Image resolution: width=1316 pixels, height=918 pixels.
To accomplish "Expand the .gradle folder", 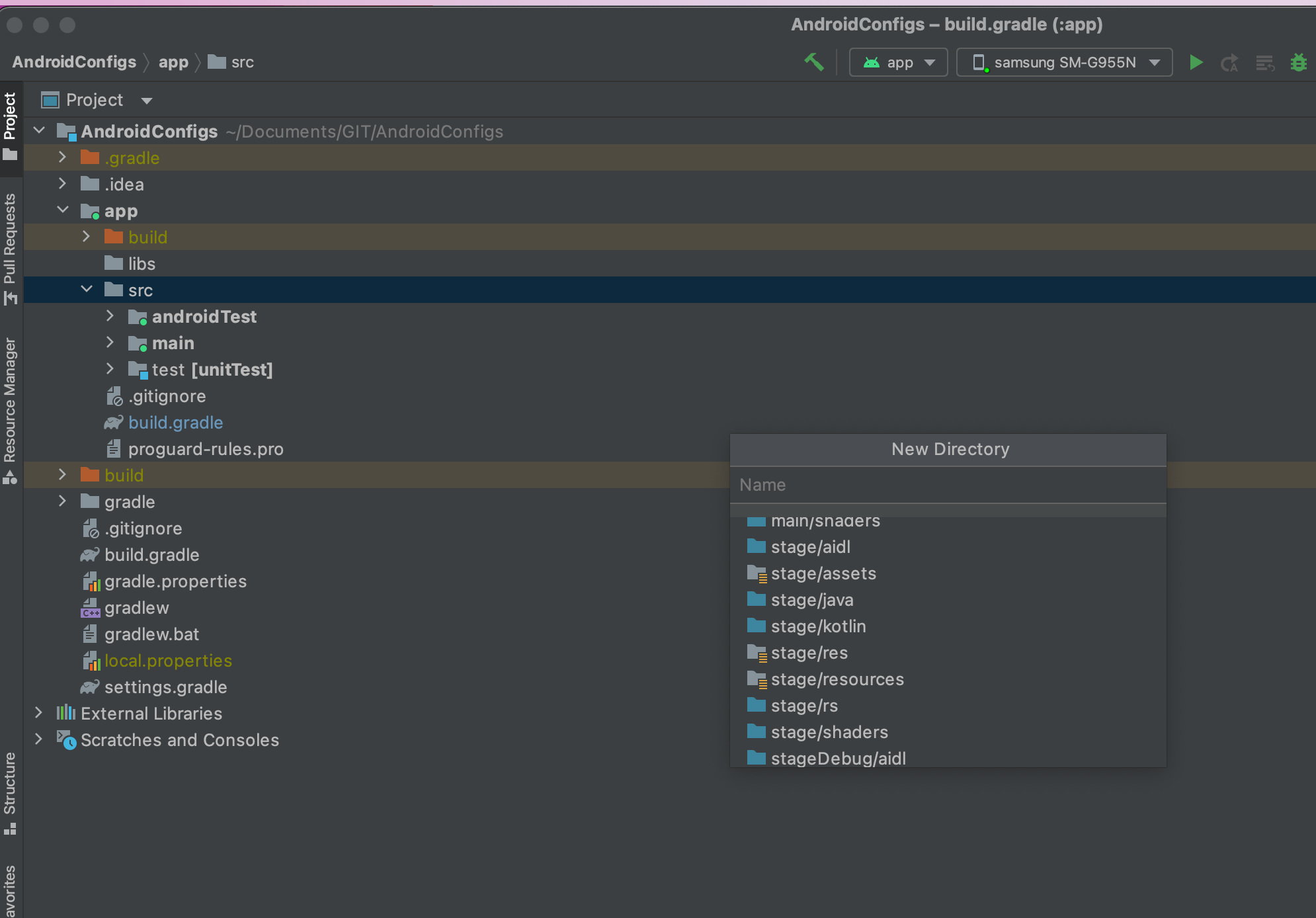I will (x=62, y=157).
